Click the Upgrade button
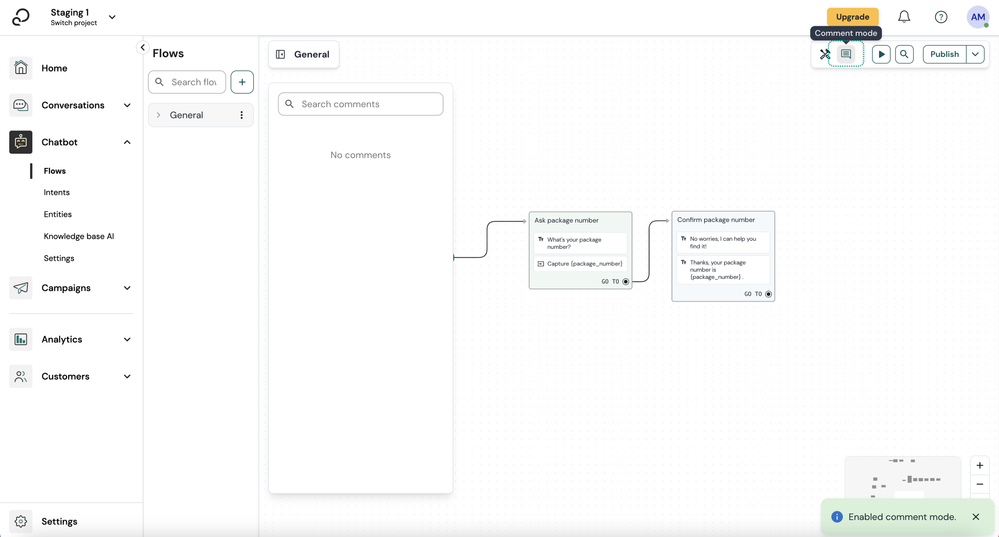 click(x=852, y=17)
